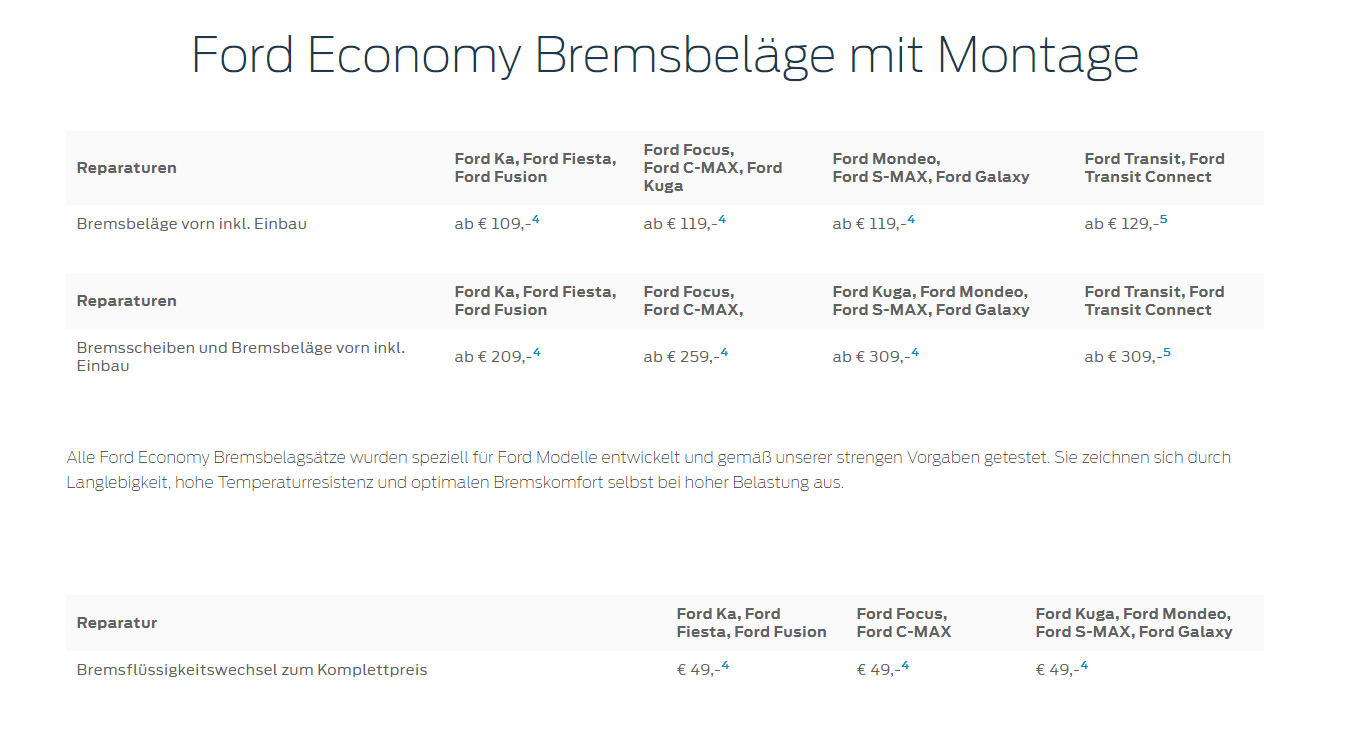Click the Ford Focus, Ford C-MAX, Ford Kuga header
Screen dimensions: 1371x742
[712, 168]
